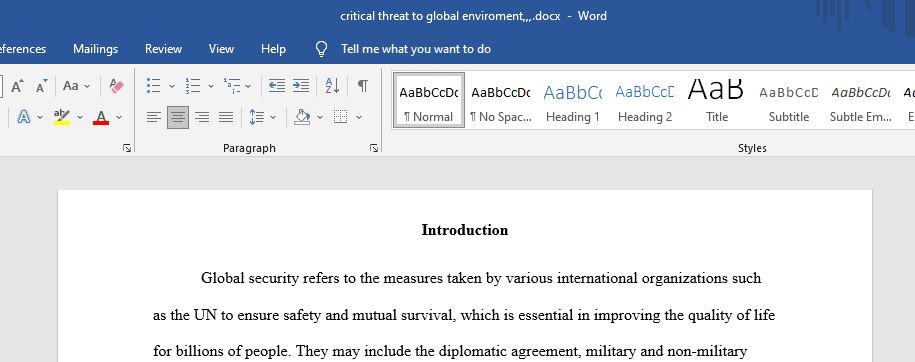The image size is (915, 362).
Task: Click the Shrink Font icon
Action: [x=41, y=86]
